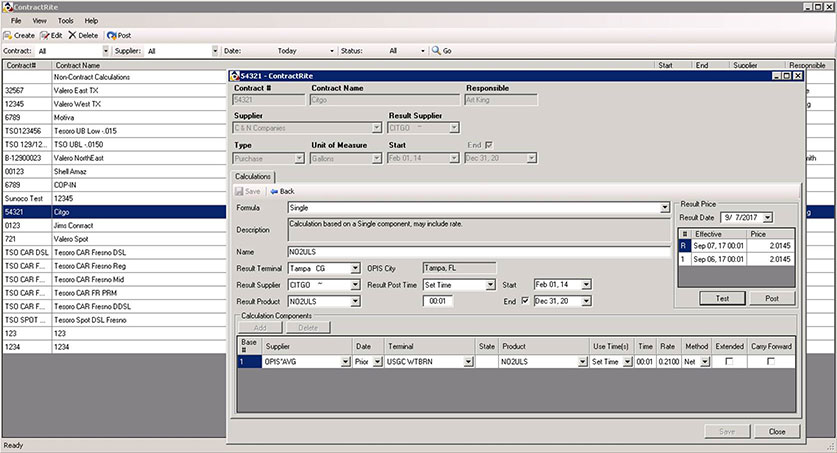Screen dimensions: 837x453
Task: Open the File menu
Action: coord(16,21)
